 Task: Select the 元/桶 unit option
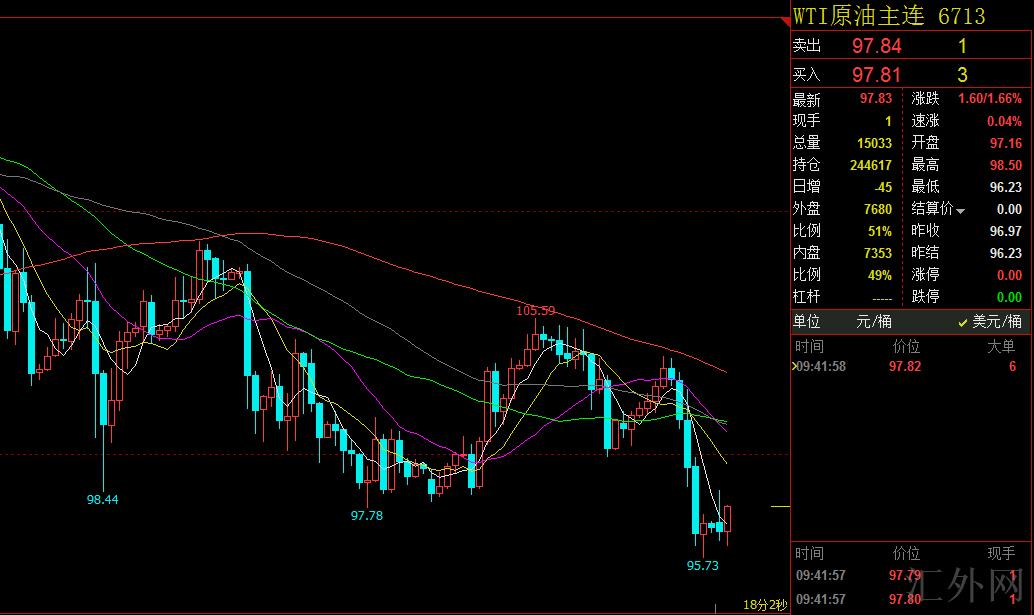pos(874,322)
